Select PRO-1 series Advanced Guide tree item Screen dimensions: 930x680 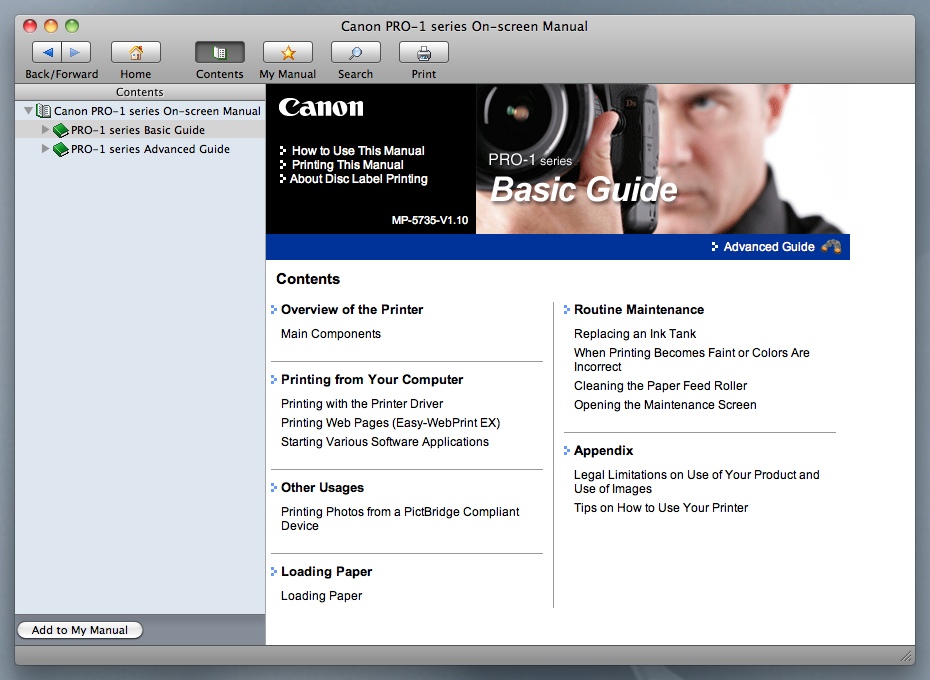150,149
